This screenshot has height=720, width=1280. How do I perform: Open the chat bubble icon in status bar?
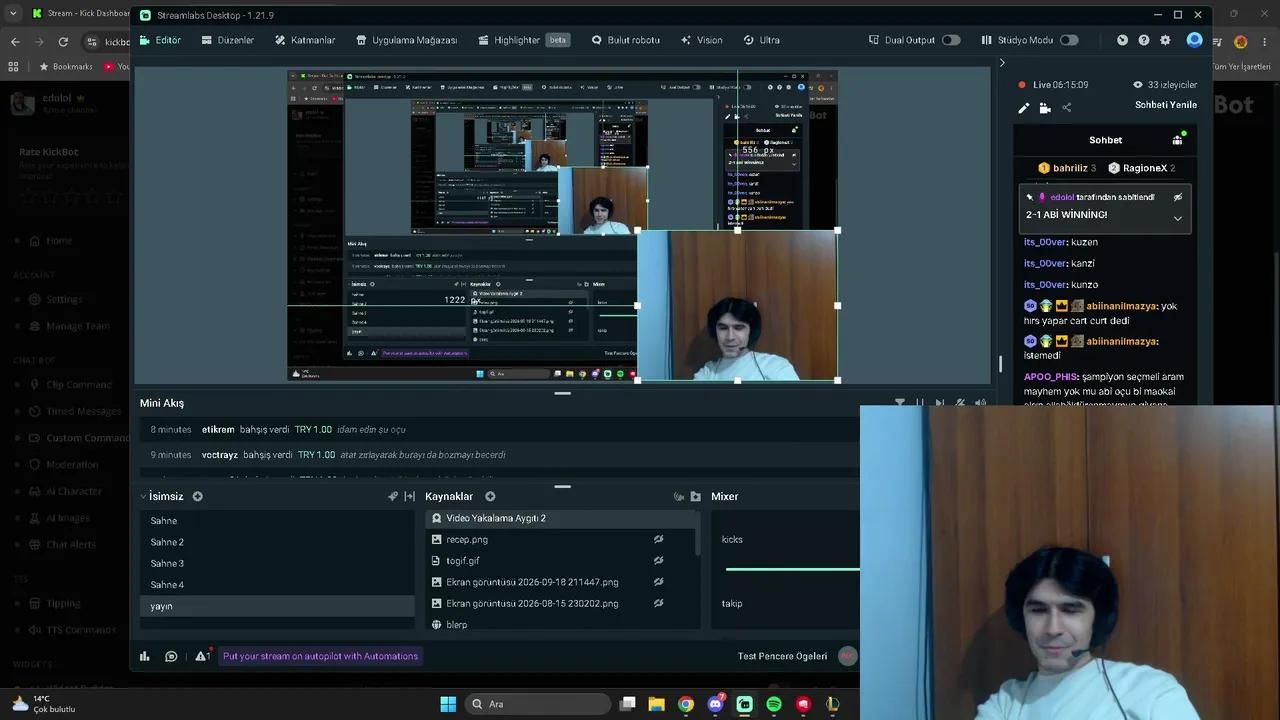pyautogui.click(x=171, y=656)
